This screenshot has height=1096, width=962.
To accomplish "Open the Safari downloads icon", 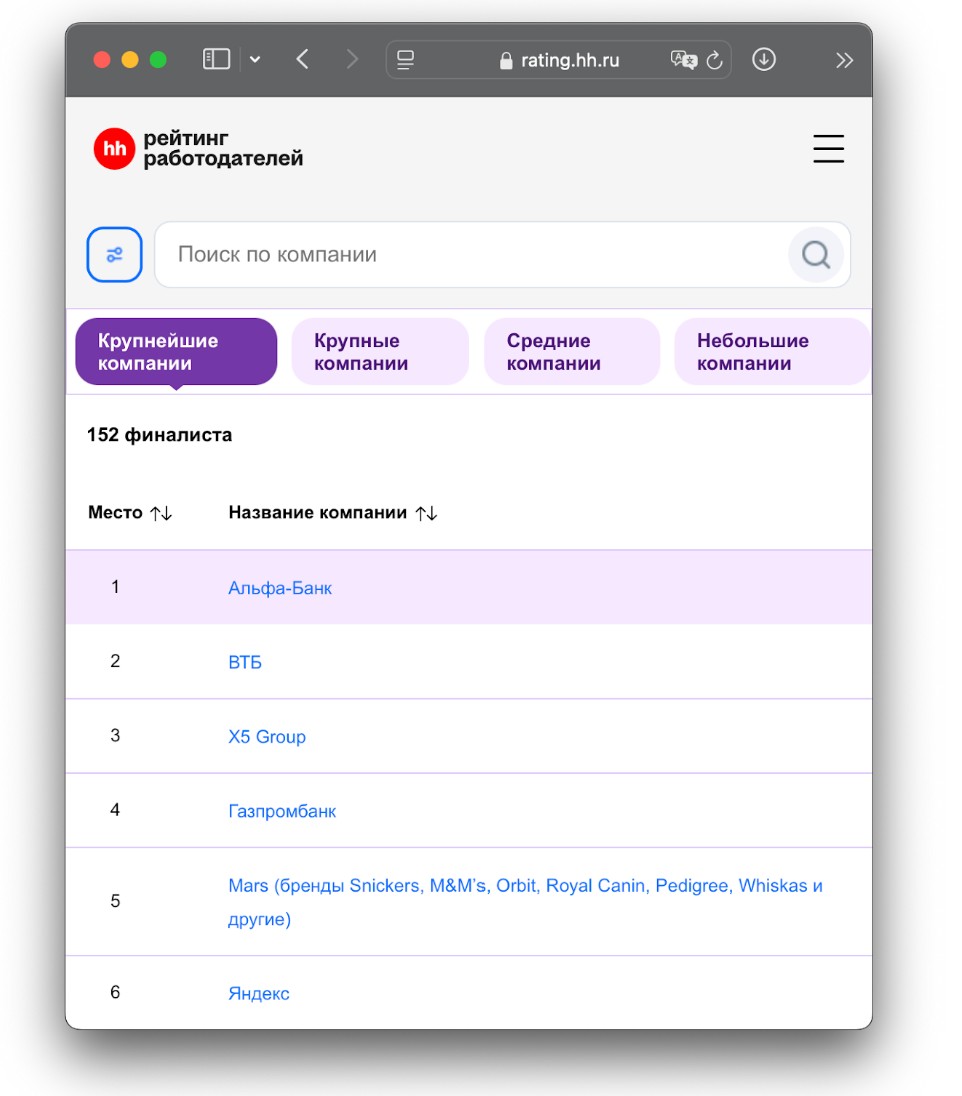I will click(764, 60).
